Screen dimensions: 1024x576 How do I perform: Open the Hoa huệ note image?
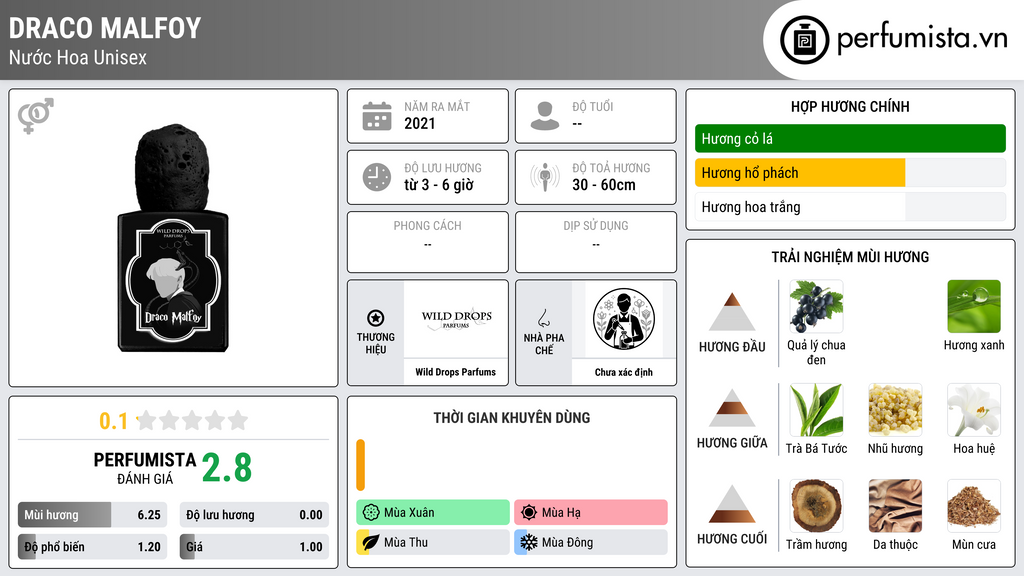click(974, 410)
